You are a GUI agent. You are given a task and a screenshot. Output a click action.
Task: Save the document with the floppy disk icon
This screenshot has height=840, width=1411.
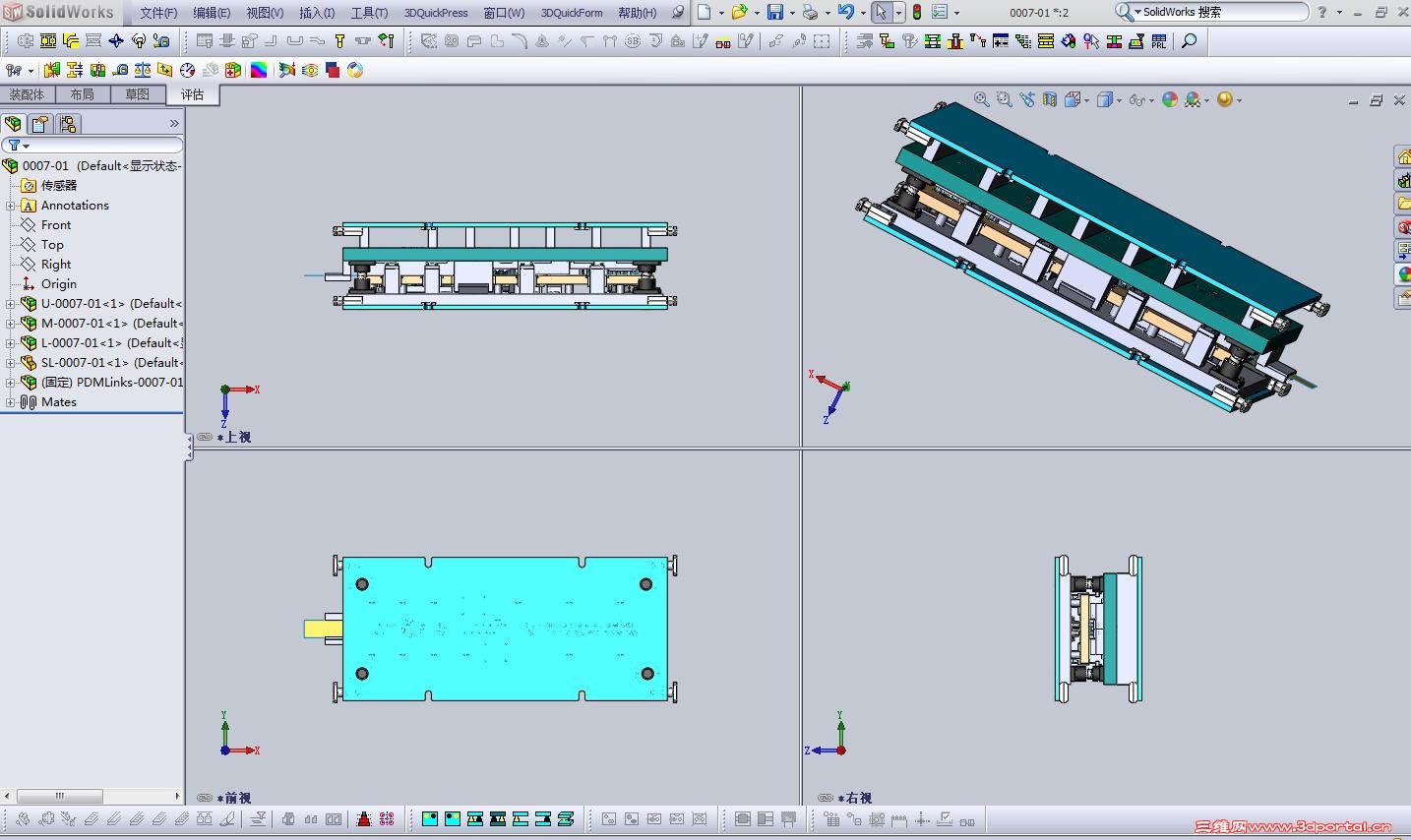[775, 12]
